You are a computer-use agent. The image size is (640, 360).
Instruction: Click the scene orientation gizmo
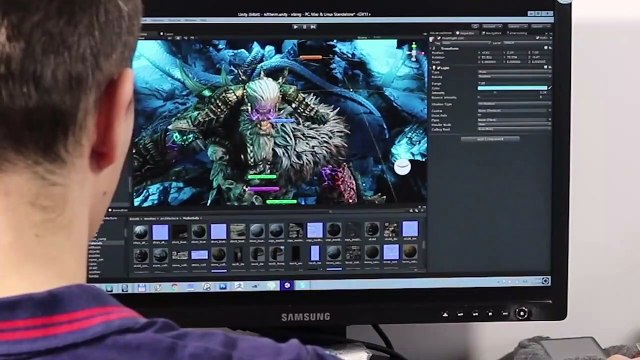coord(415,51)
